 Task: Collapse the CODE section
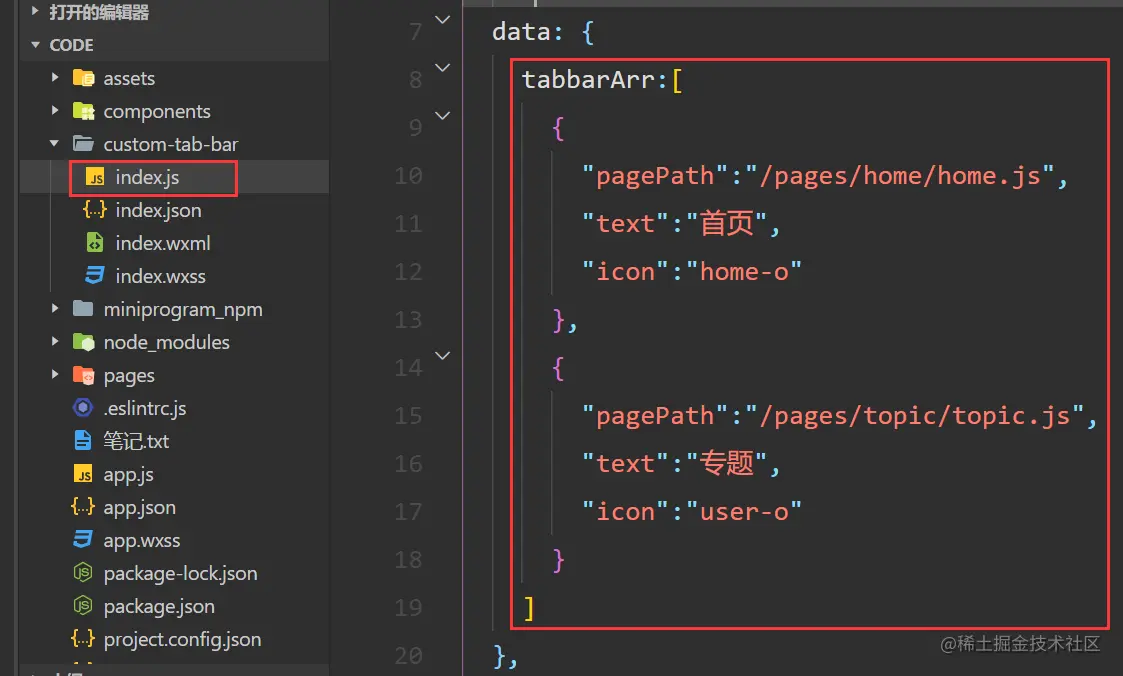35,44
